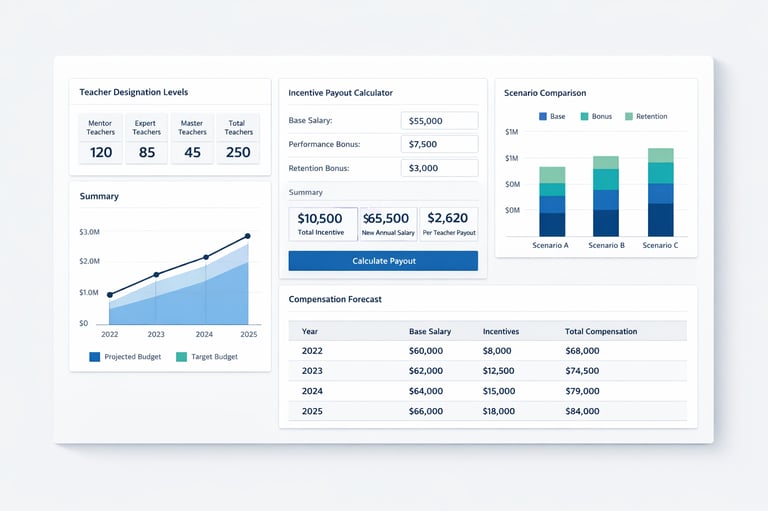Viewport: 768px width, 511px height.
Task: Select the Total Teachers card
Action: pyautogui.click(x=238, y=139)
